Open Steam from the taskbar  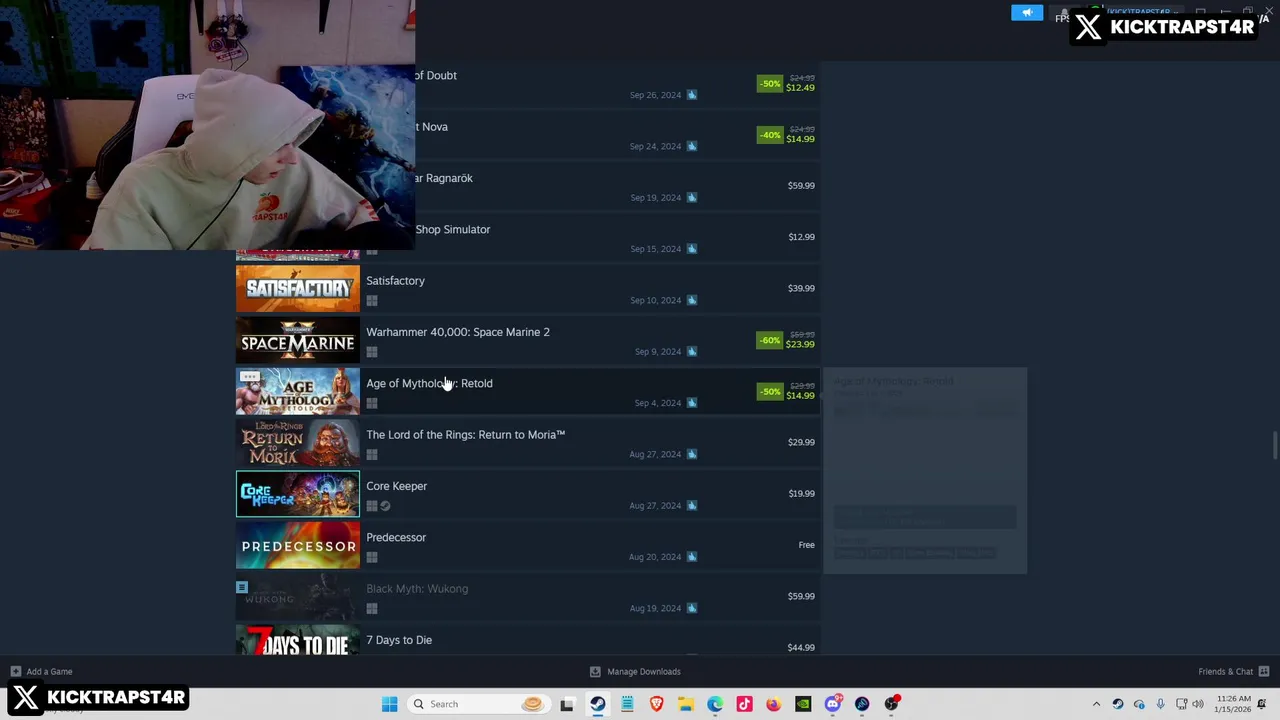click(x=598, y=704)
